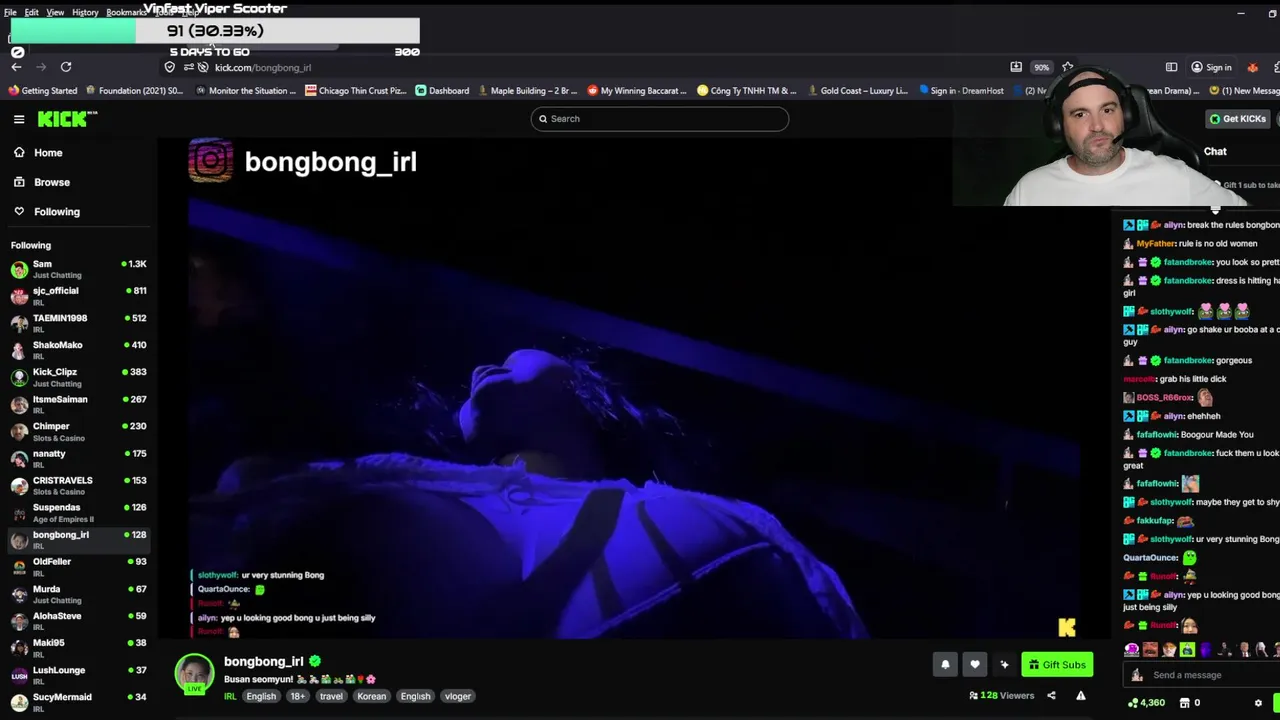1280x720 pixels.
Task: Click the VinFast Viper Scooter progress bar
Action: pyautogui.click(x=215, y=31)
